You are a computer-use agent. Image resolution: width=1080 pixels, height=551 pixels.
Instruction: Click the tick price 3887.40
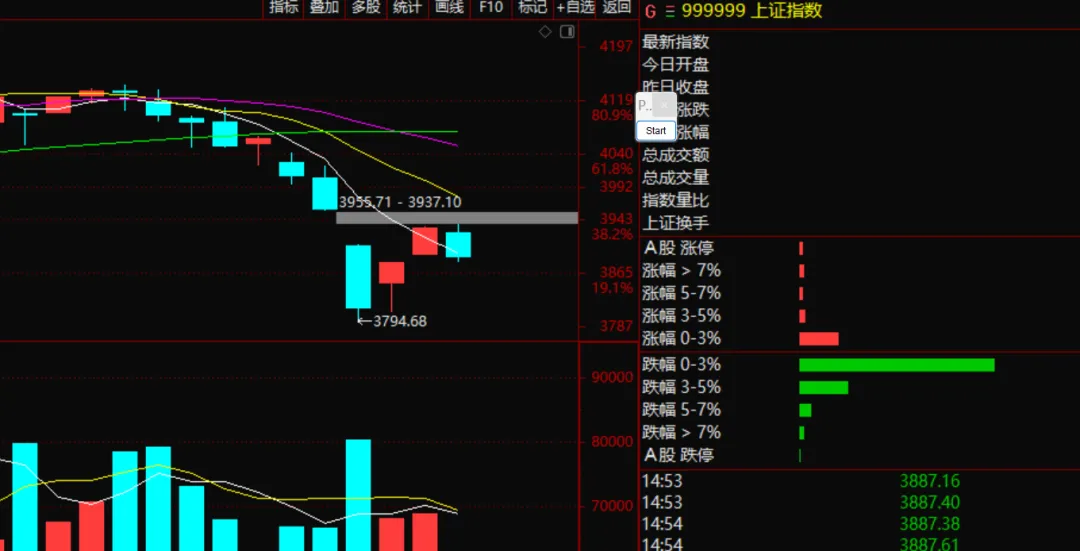pyautogui.click(x=929, y=502)
